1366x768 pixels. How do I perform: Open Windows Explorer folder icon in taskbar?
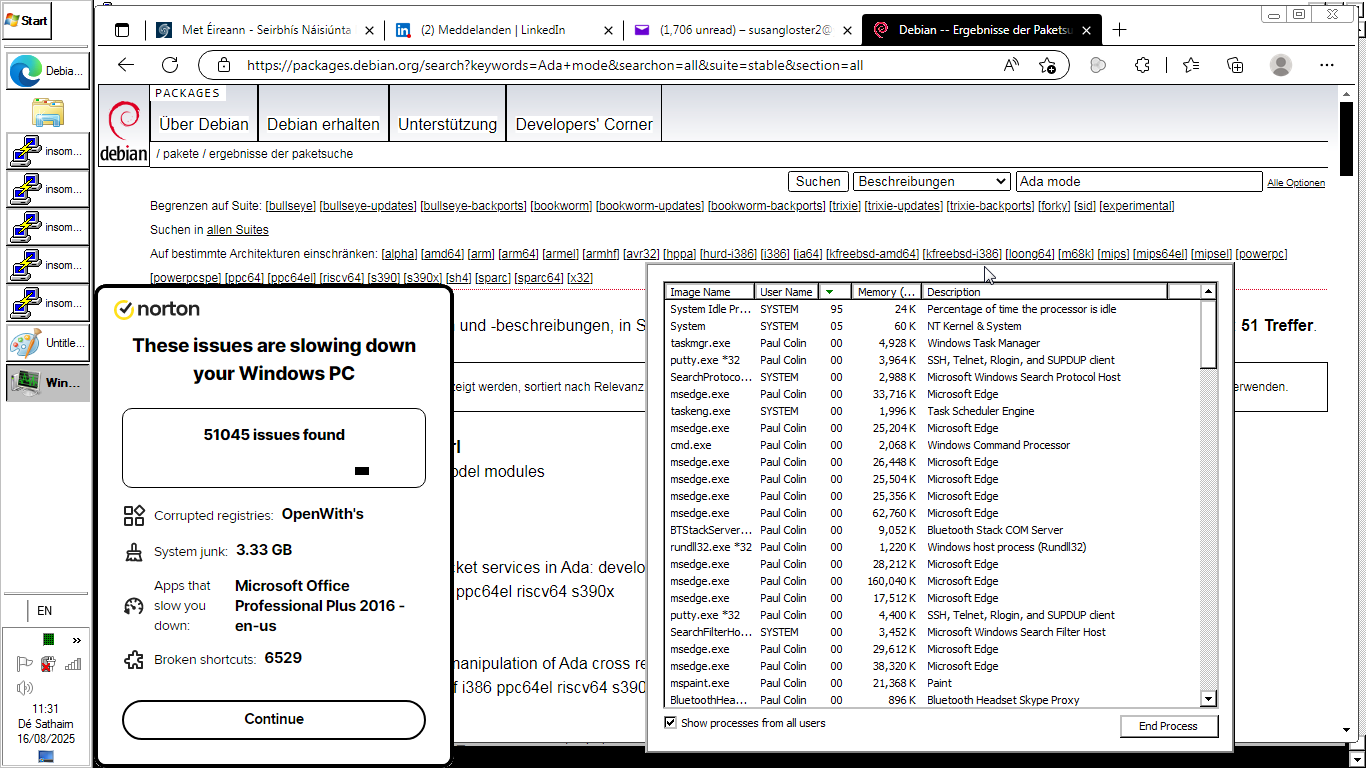[x=48, y=112]
